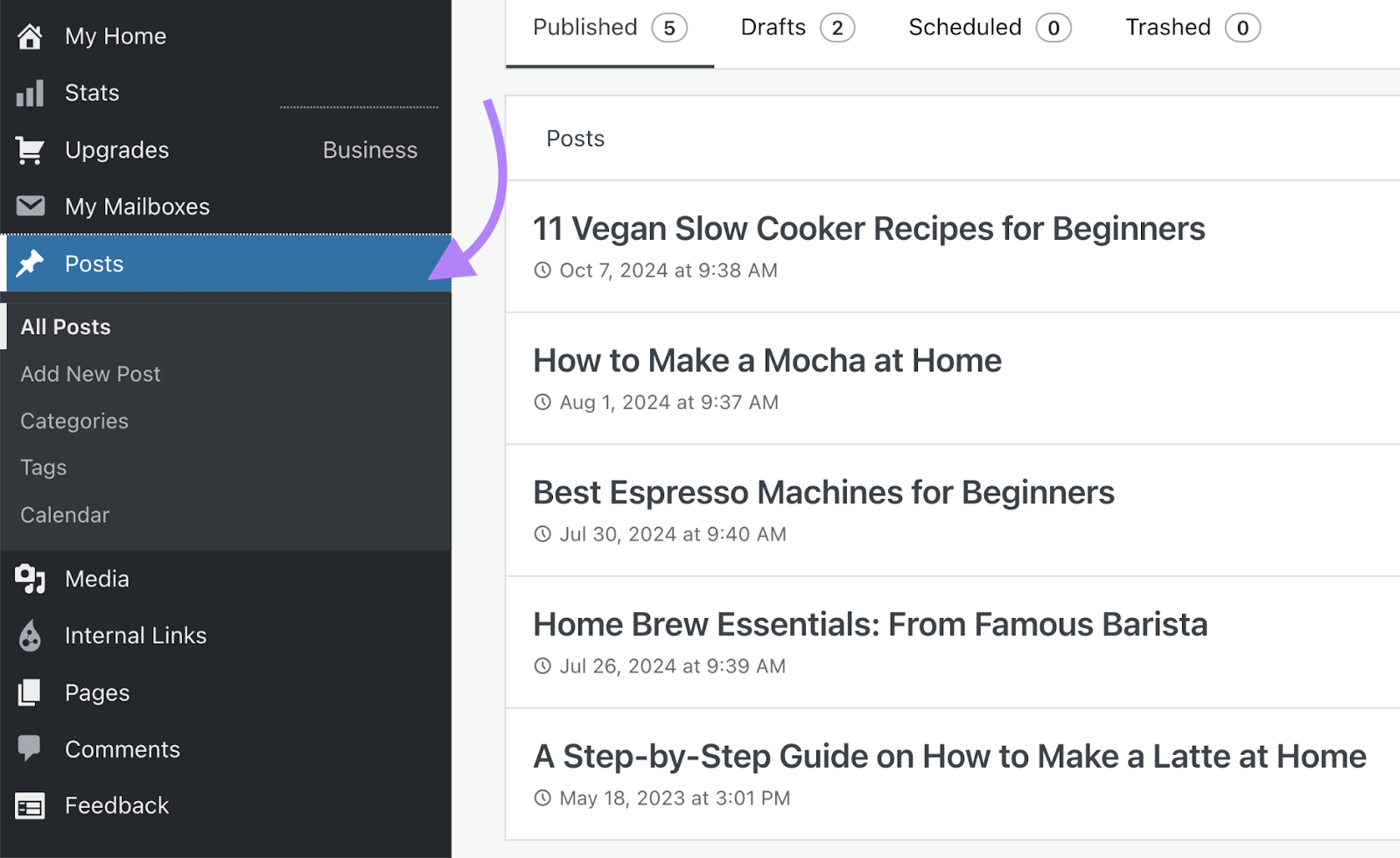
Task: Open "Best Espresso Machines for Beginners" post
Action: click(x=823, y=493)
